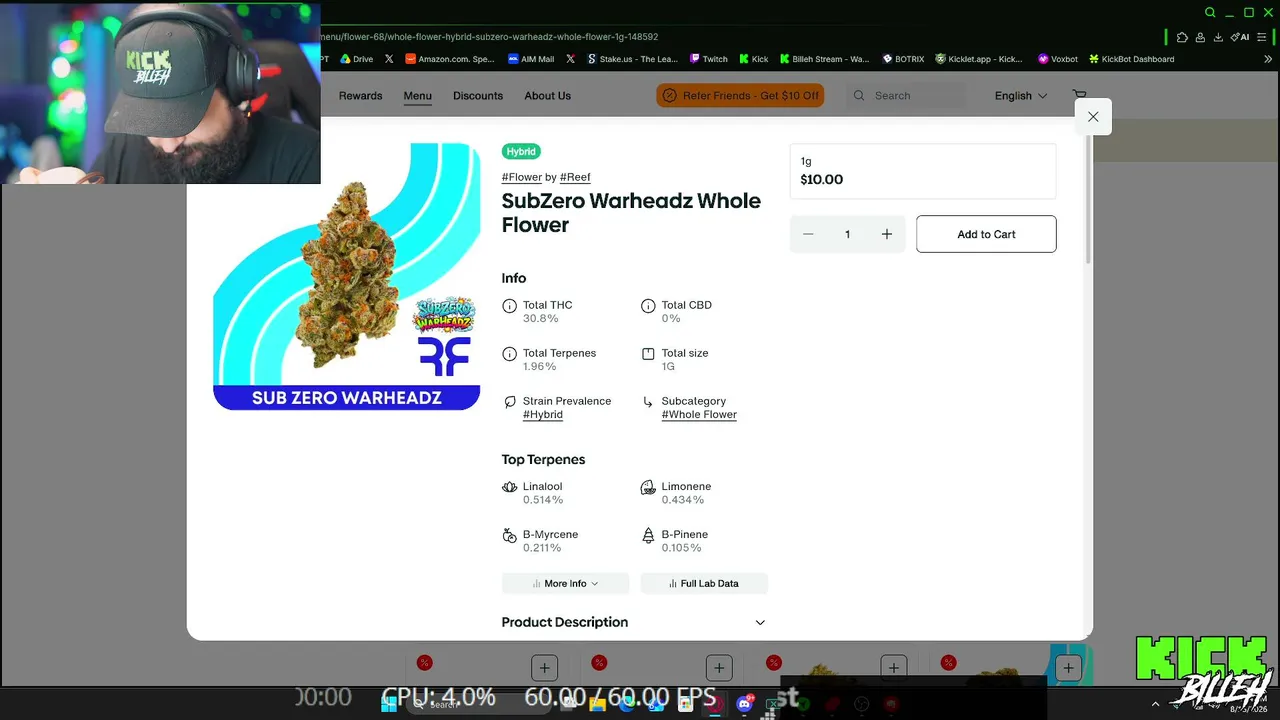This screenshot has height=720, width=1280.
Task: Open the Kick bookmark
Action: pyautogui.click(x=754, y=59)
